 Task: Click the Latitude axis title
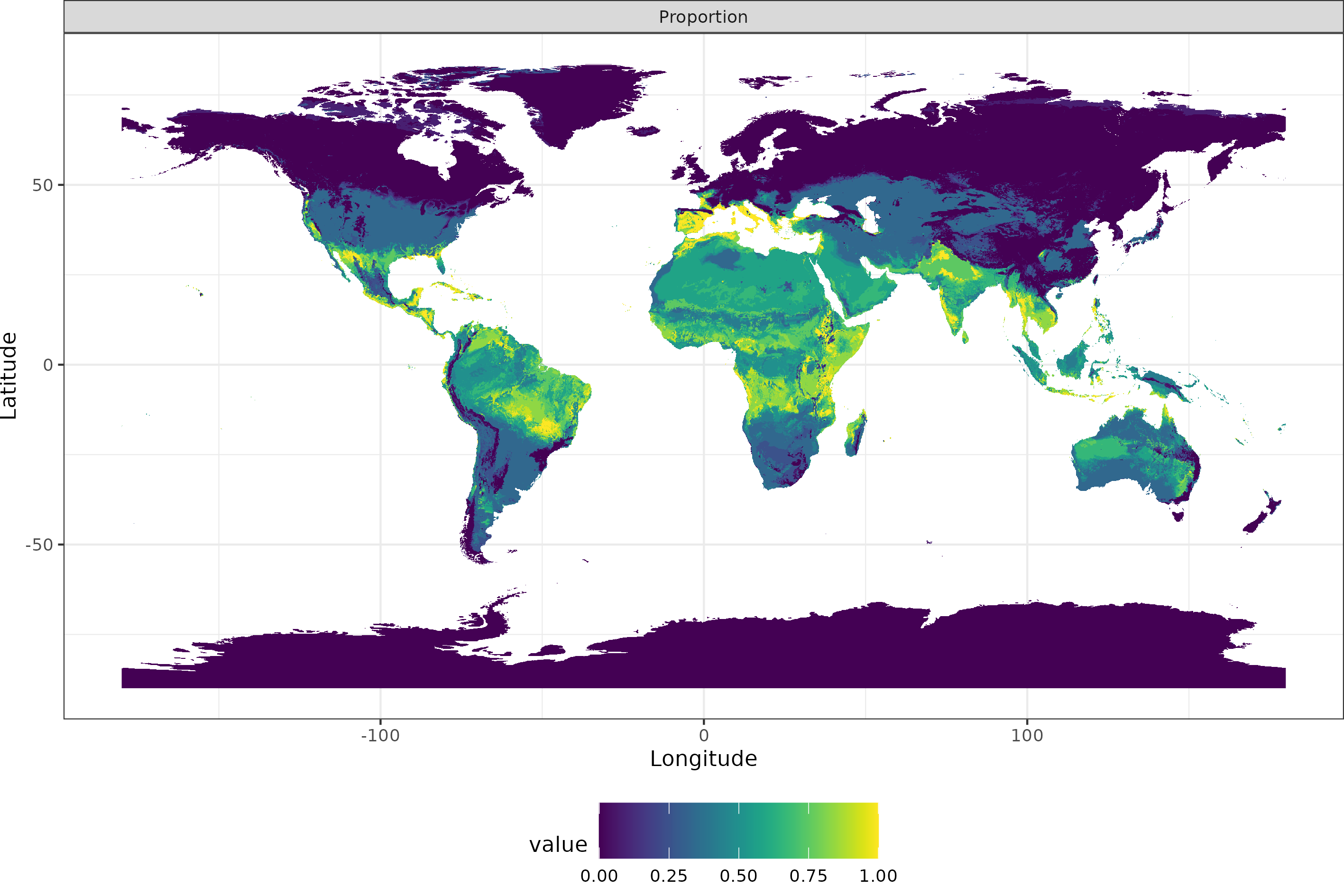point(9,376)
